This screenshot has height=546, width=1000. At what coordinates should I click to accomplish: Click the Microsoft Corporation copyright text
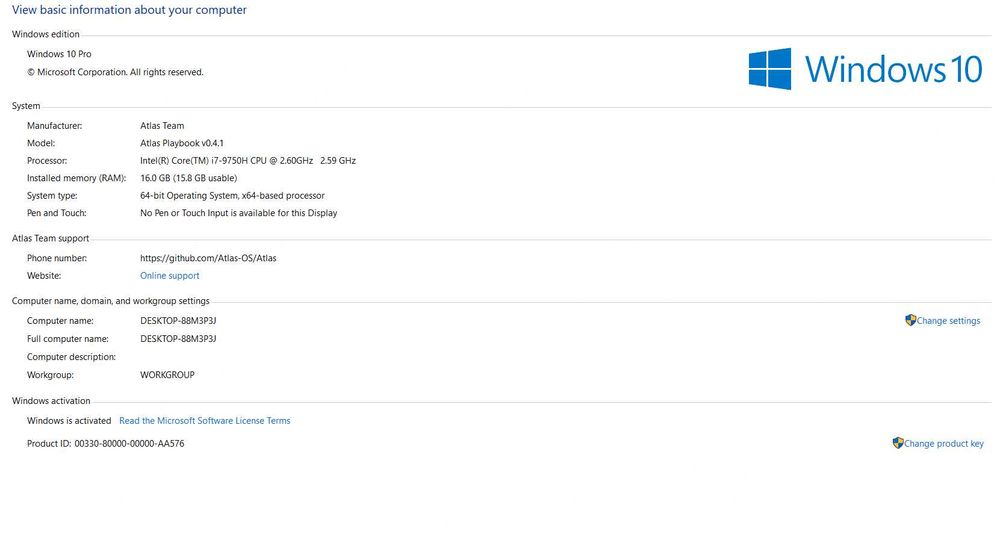pyautogui.click(x=115, y=72)
